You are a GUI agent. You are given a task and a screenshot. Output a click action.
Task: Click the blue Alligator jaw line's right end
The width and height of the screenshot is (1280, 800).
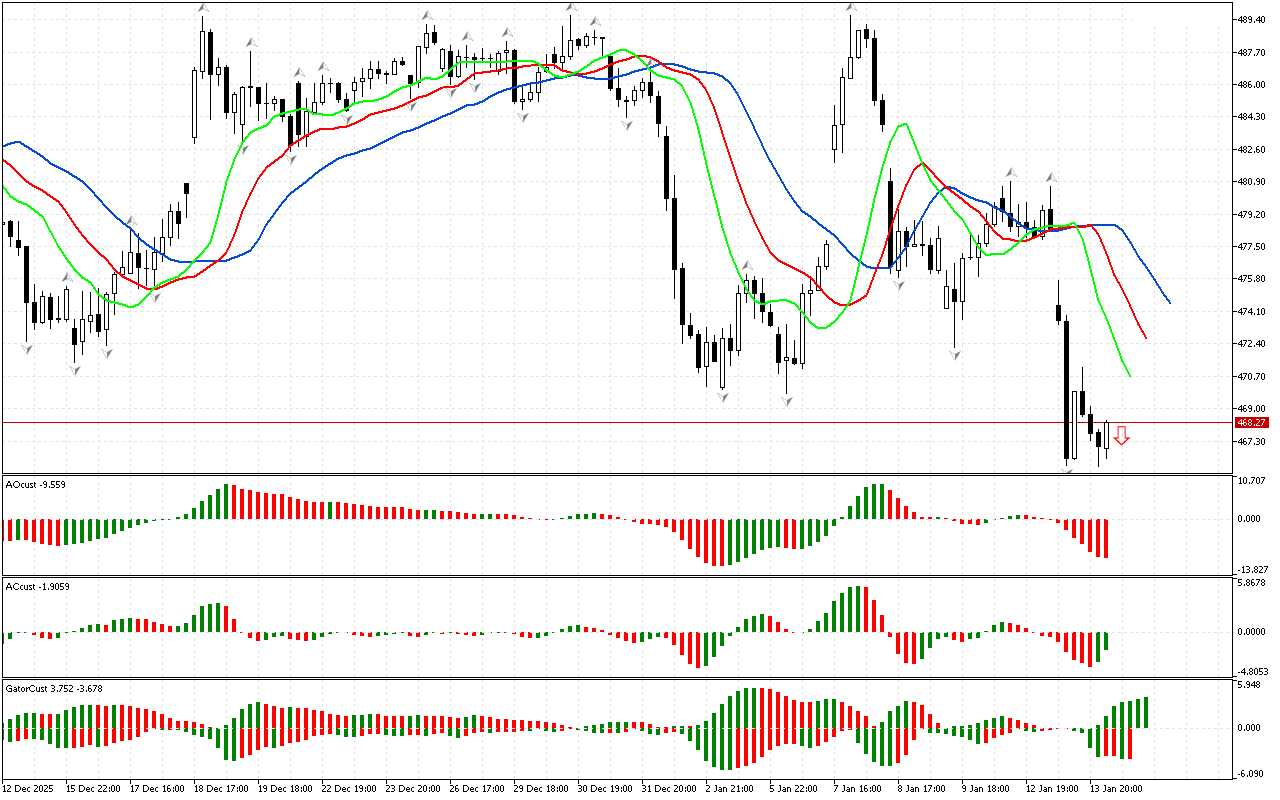tap(1168, 301)
